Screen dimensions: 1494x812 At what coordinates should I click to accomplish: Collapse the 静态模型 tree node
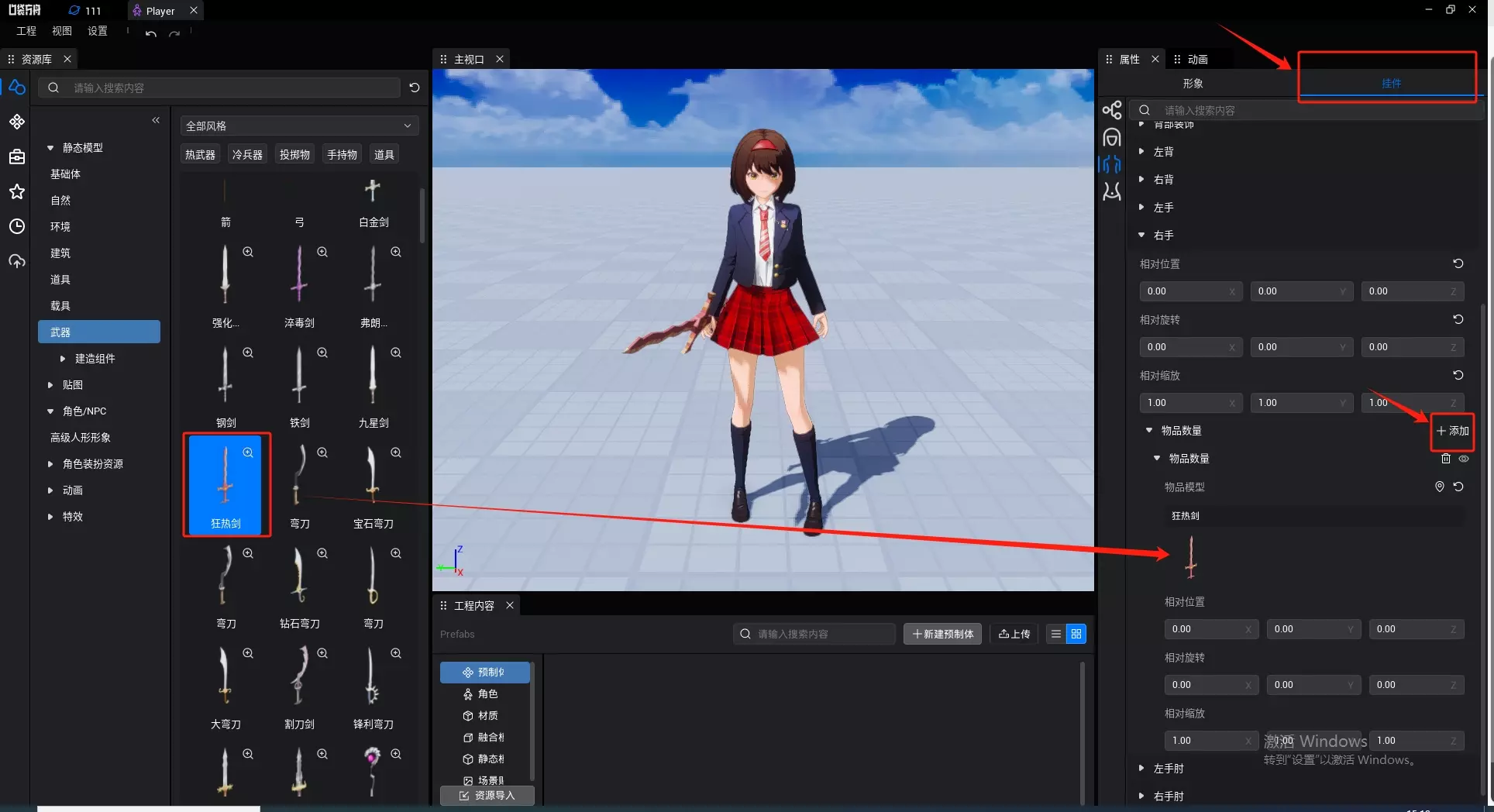point(50,147)
